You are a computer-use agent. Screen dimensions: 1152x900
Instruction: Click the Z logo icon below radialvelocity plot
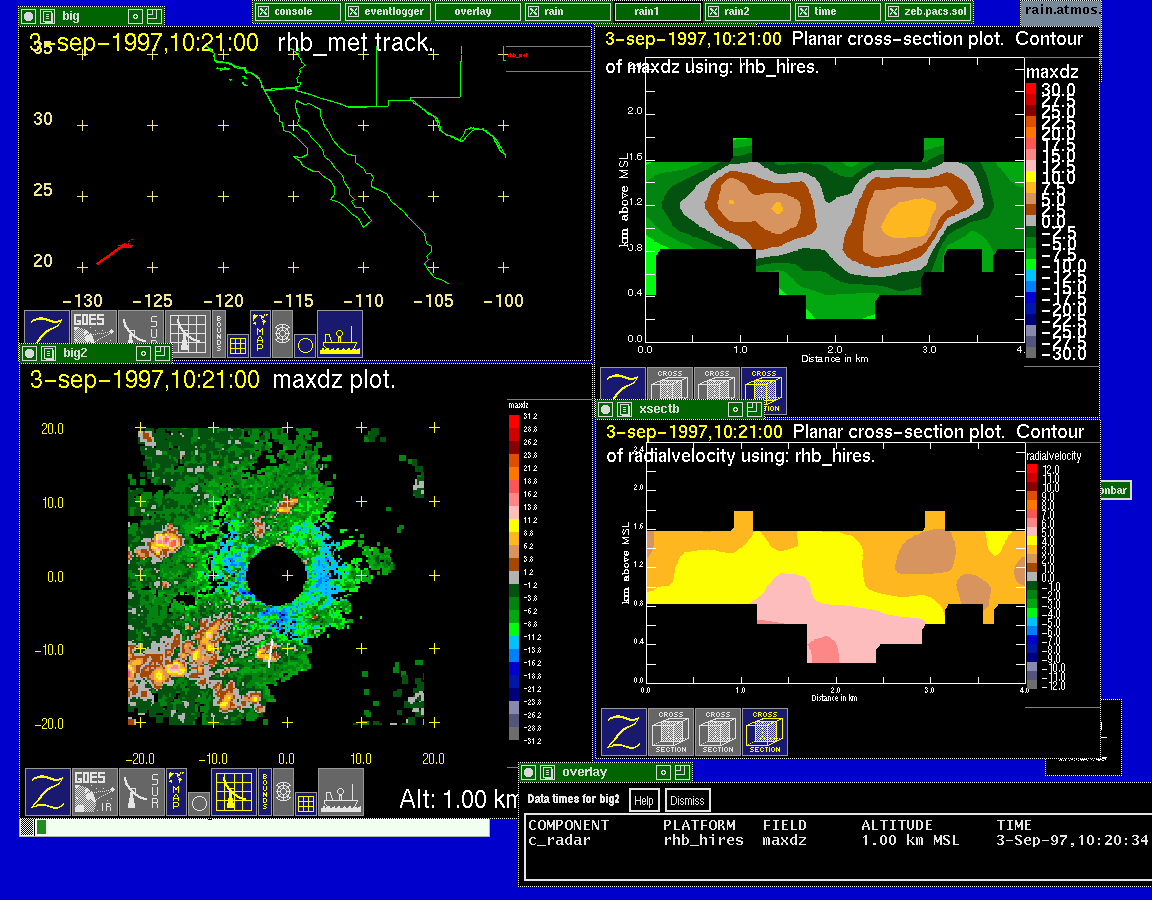[623, 732]
